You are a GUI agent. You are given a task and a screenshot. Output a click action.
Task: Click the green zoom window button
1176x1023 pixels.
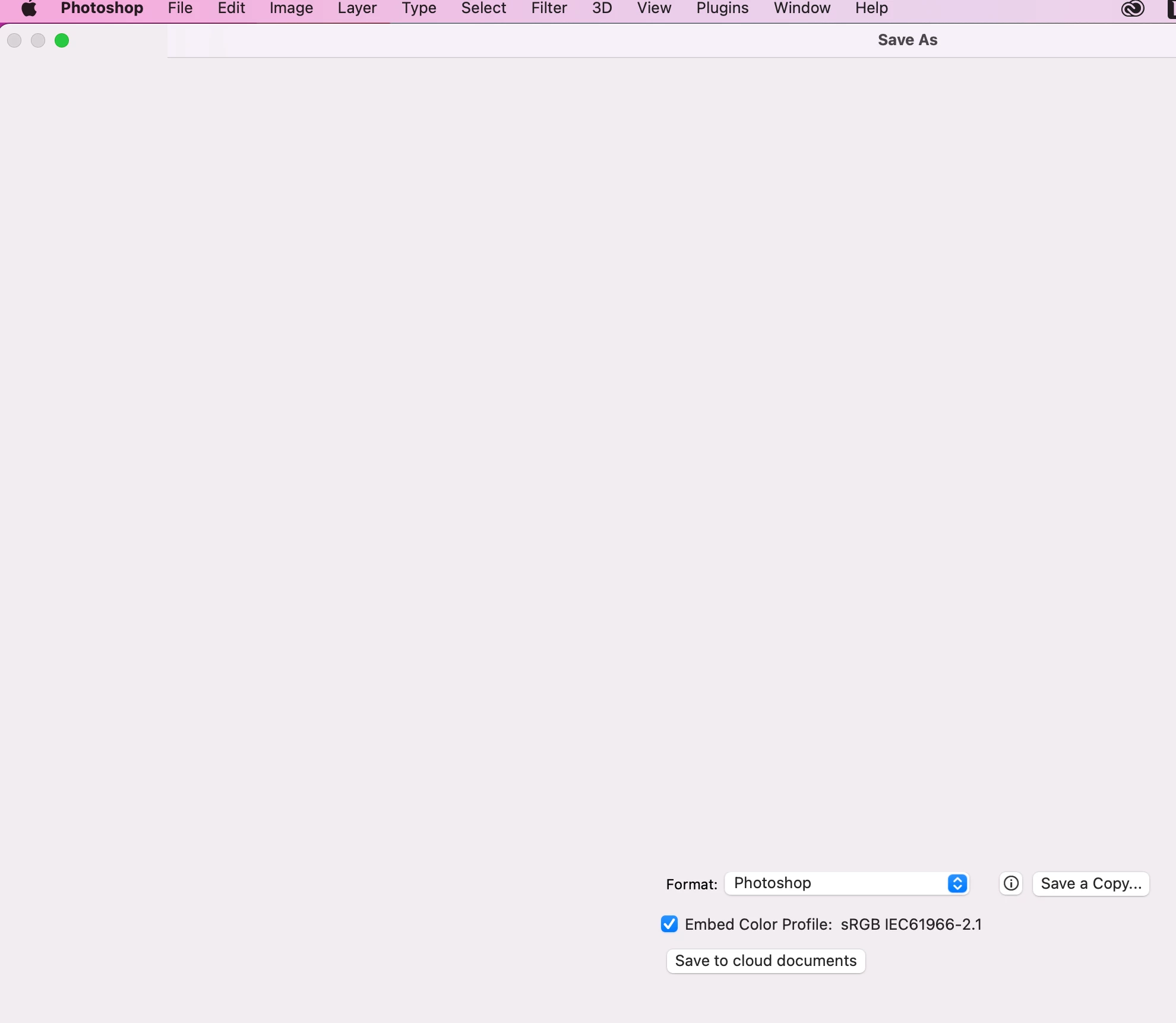click(62, 40)
